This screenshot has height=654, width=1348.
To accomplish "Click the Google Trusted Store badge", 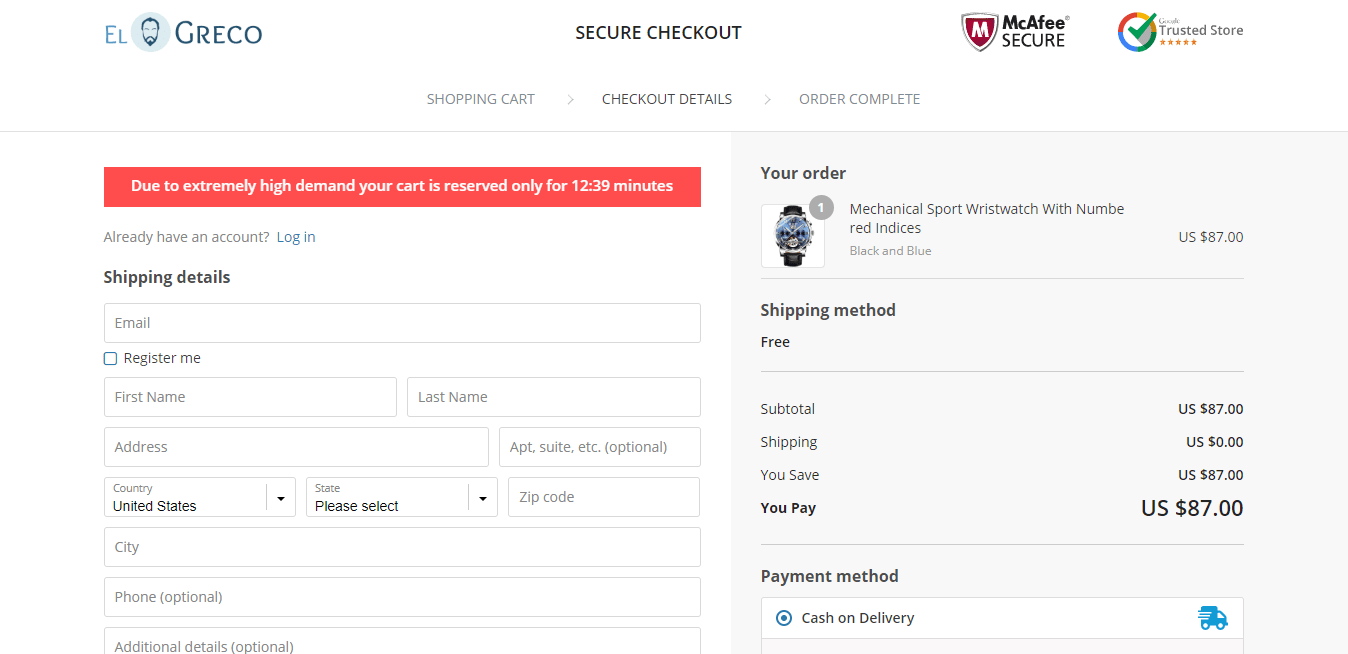I will click(1180, 32).
